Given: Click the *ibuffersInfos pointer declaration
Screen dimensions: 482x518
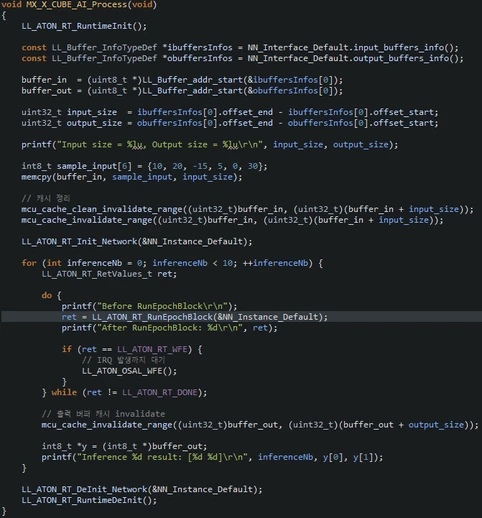Looking at the screenshot, I should coord(197,47).
